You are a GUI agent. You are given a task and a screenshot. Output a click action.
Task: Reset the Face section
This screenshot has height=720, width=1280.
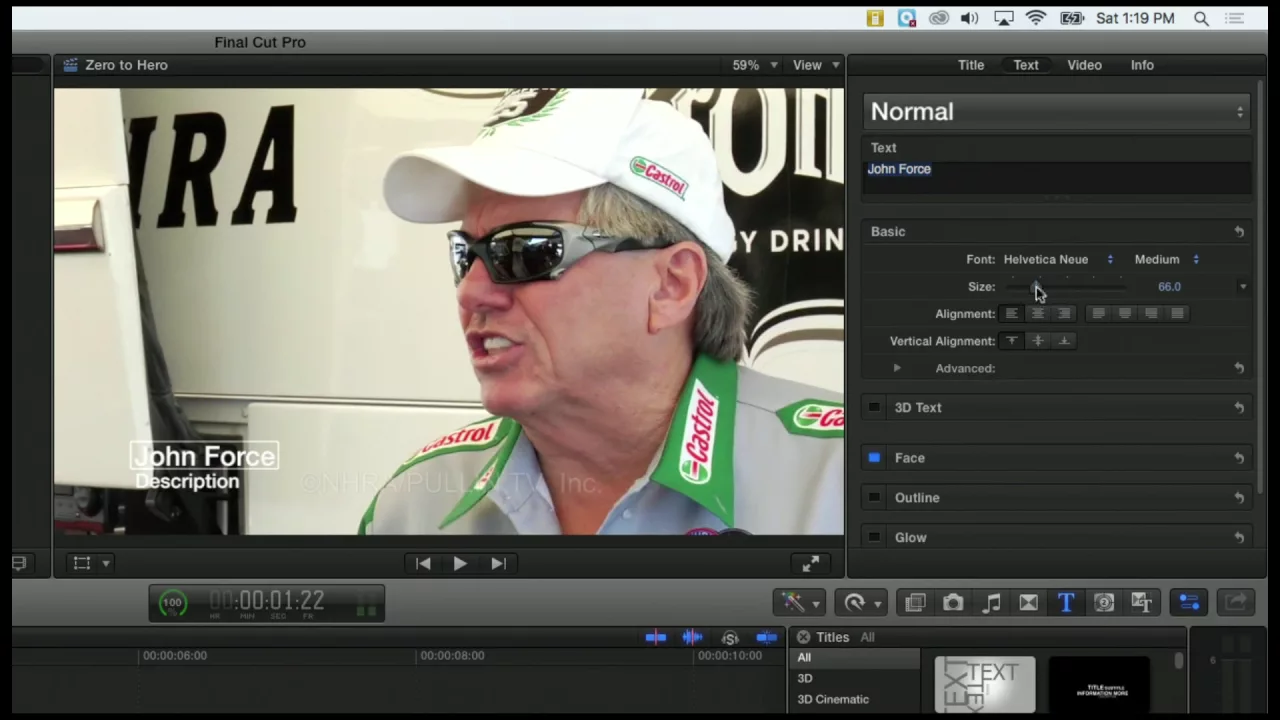(x=1239, y=458)
